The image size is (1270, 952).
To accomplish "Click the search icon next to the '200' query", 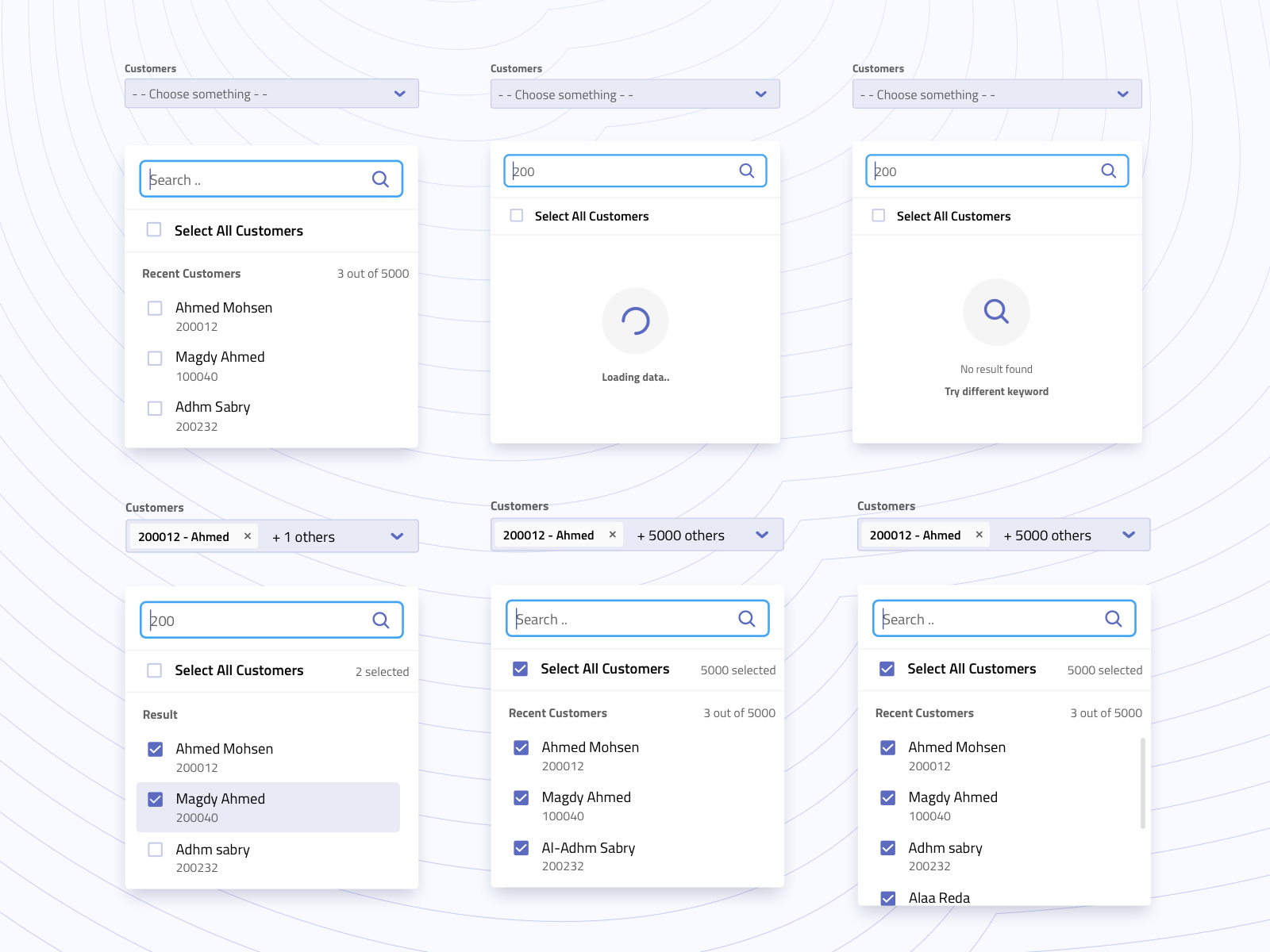I will click(746, 171).
